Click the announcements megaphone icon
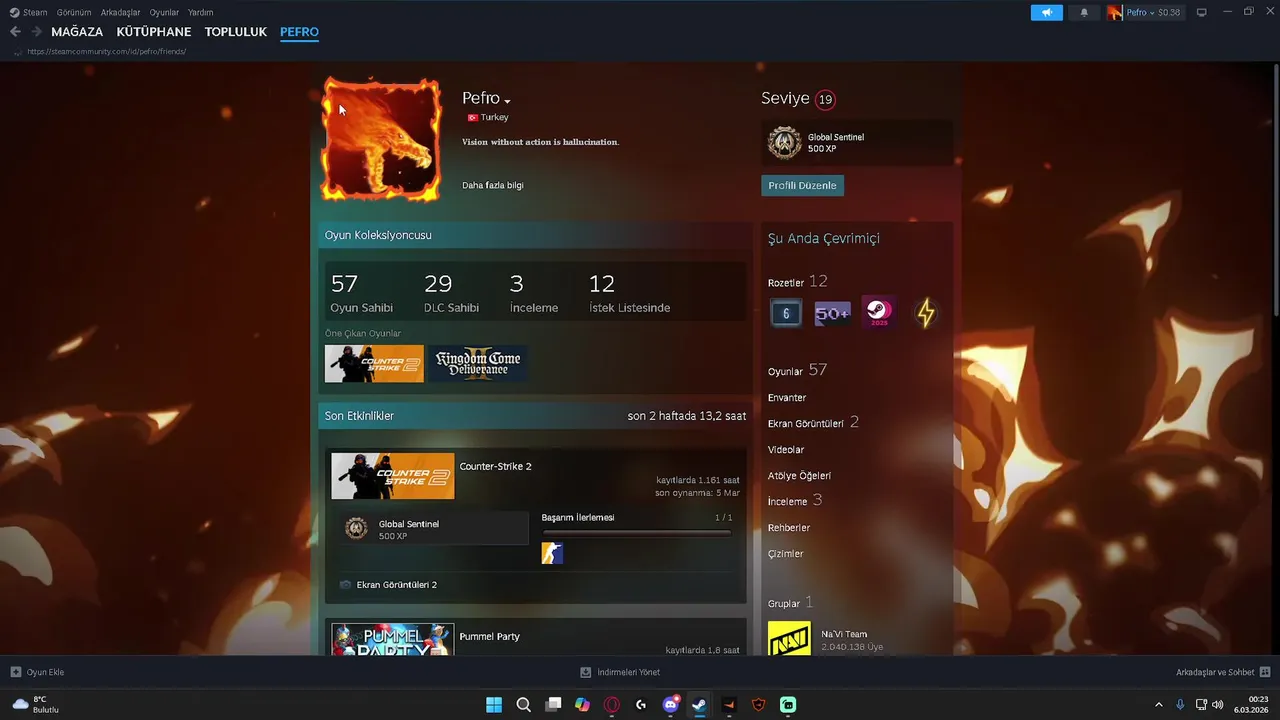Image resolution: width=1280 pixels, height=720 pixels. click(1047, 13)
